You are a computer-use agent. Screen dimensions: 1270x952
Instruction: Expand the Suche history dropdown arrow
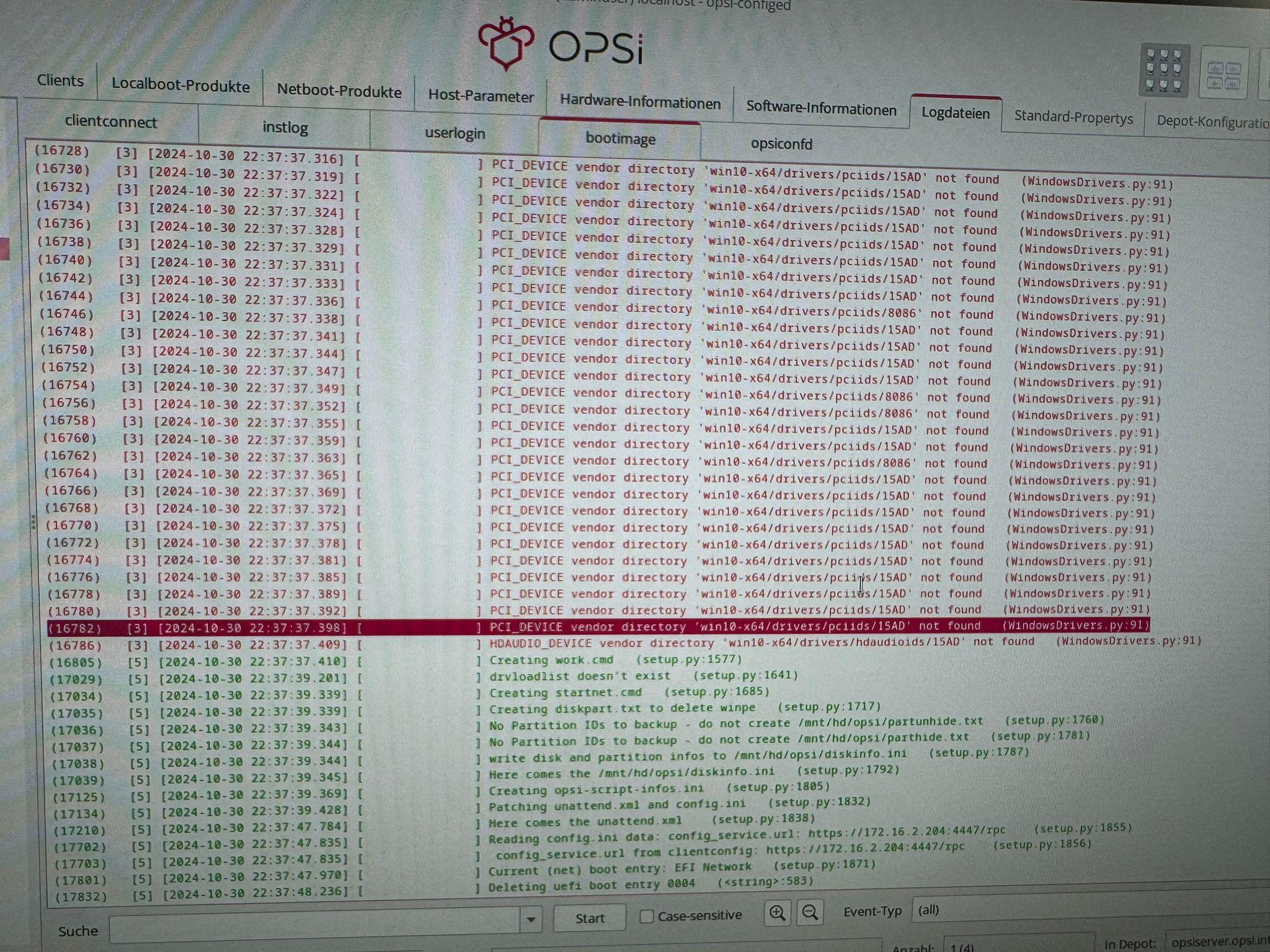(x=531, y=919)
